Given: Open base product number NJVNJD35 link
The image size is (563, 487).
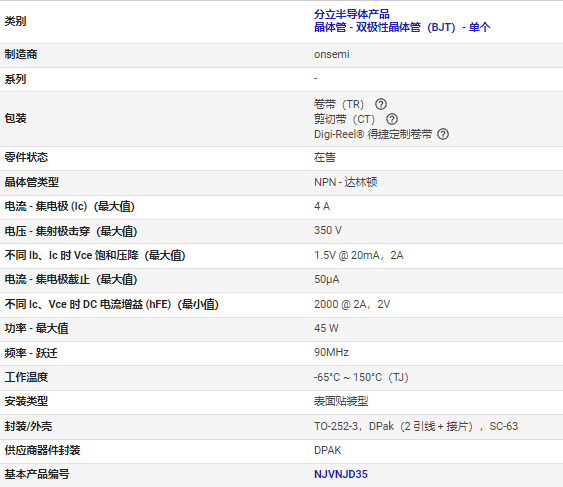Looking at the screenshot, I should pos(341,474).
